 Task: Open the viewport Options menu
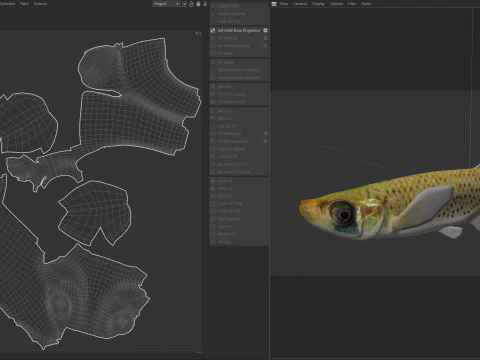pyautogui.click(x=336, y=4)
